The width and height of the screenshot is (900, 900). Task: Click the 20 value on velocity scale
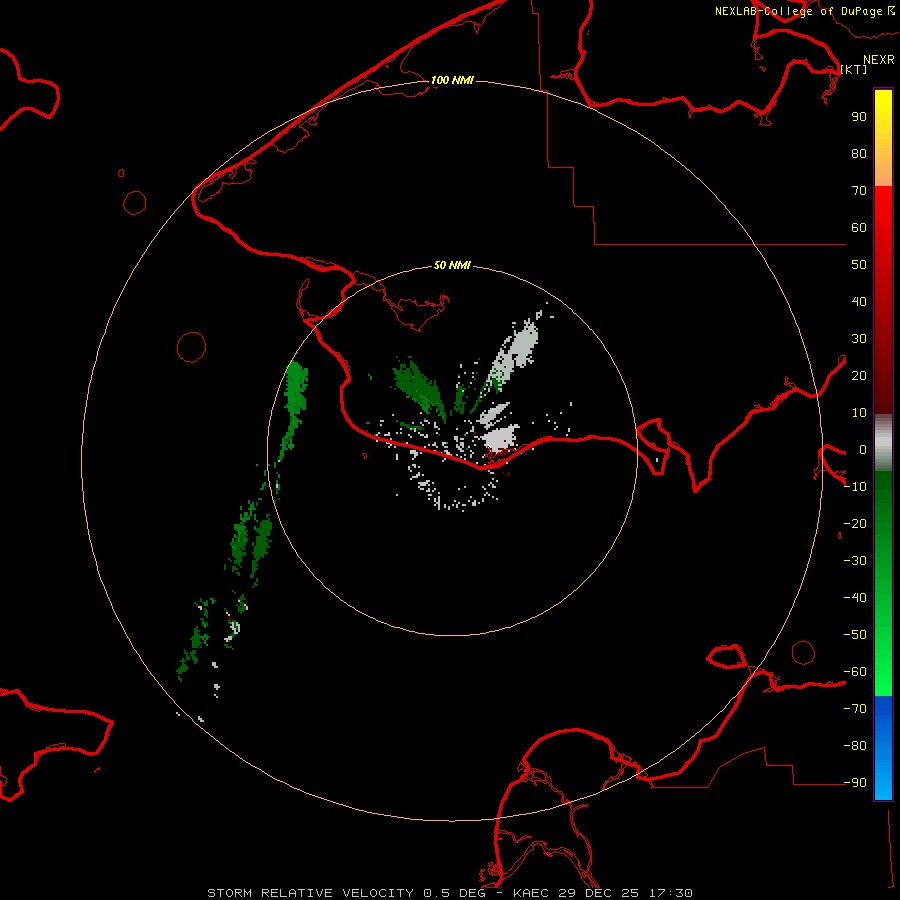859,376
